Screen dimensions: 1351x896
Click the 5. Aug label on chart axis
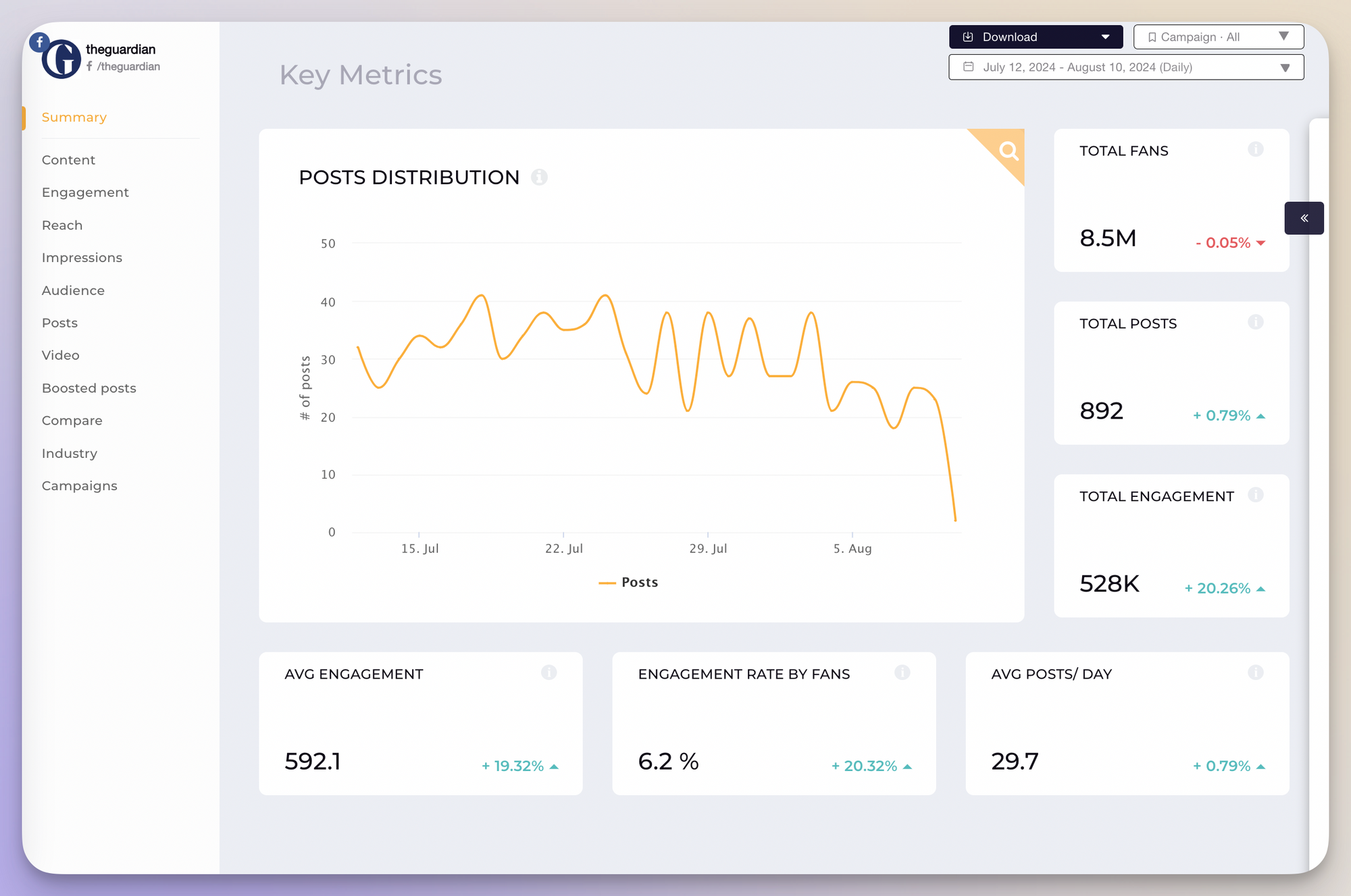click(x=852, y=548)
